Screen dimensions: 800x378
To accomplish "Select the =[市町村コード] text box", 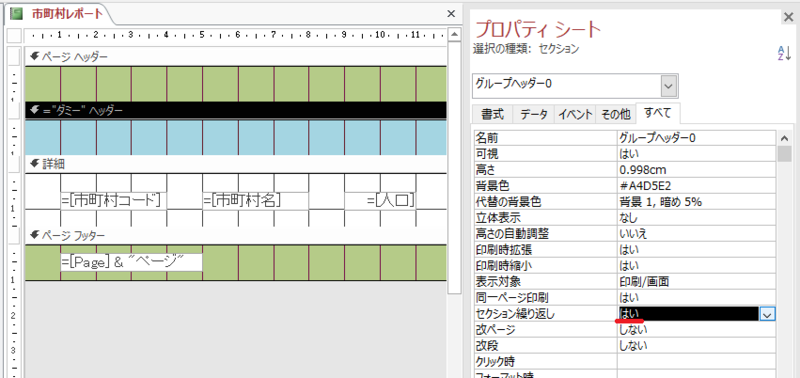I will point(114,200).
